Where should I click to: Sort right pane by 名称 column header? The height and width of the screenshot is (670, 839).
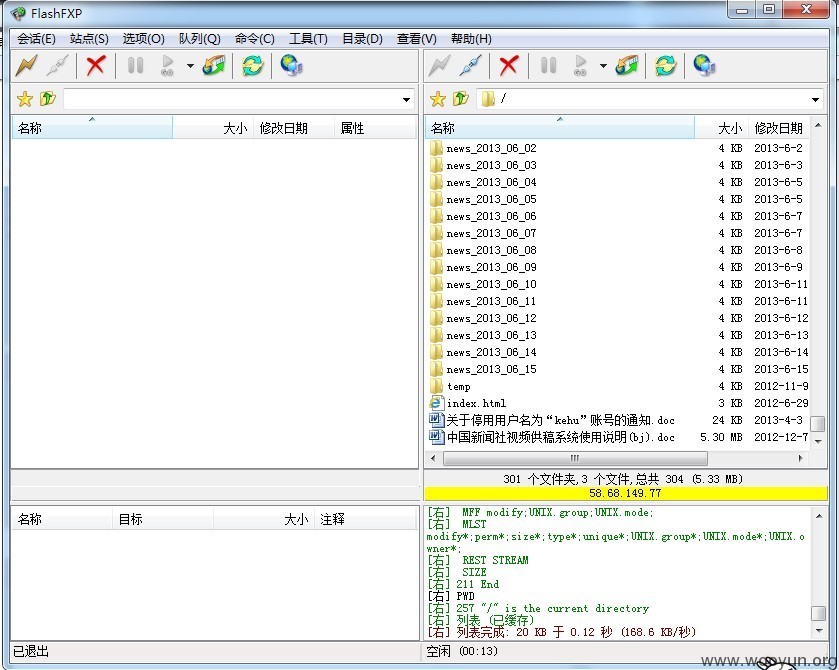point(560,128)
